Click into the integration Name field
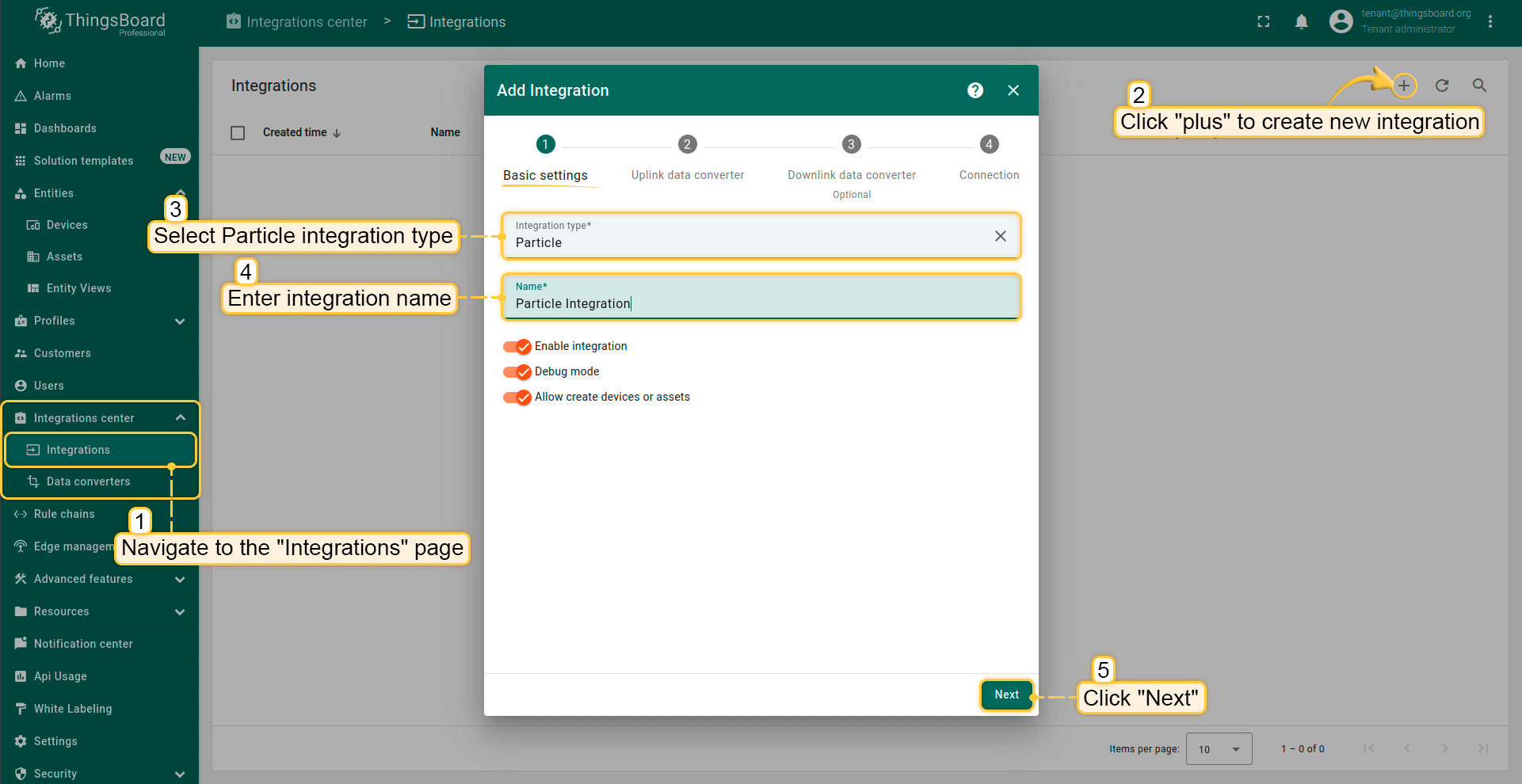The height and width of the screenshot is (784, 1522). point(761,304)
